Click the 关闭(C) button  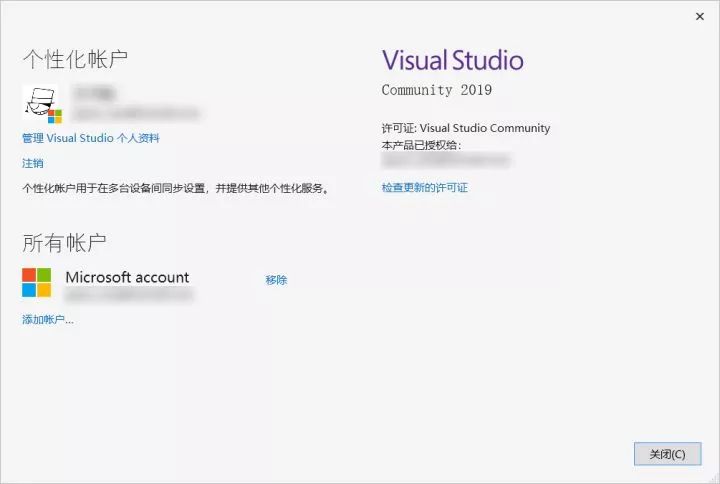(667, 454)
